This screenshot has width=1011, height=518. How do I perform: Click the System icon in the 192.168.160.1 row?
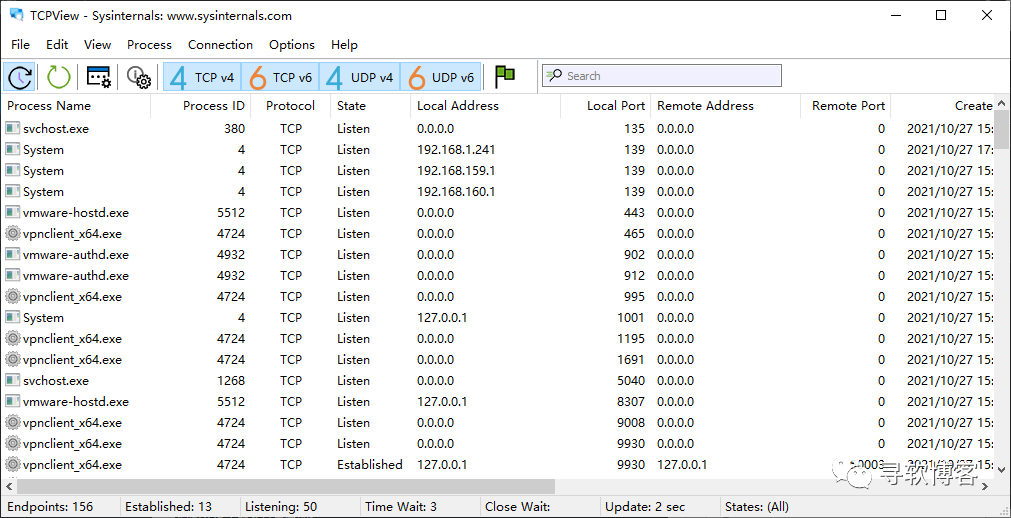(x=12, y=192)
